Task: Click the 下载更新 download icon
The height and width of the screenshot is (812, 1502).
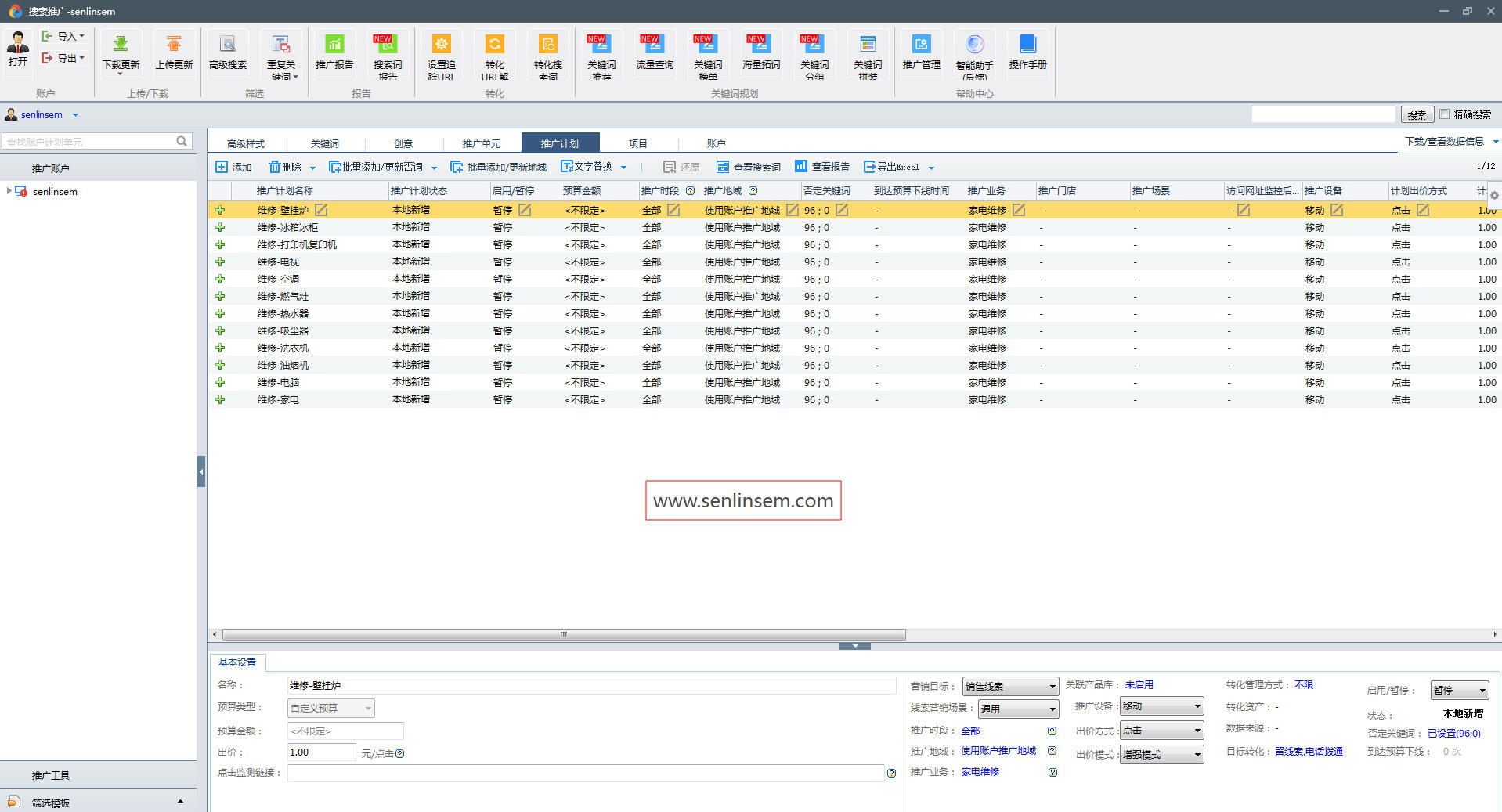Action: point(121,45)
